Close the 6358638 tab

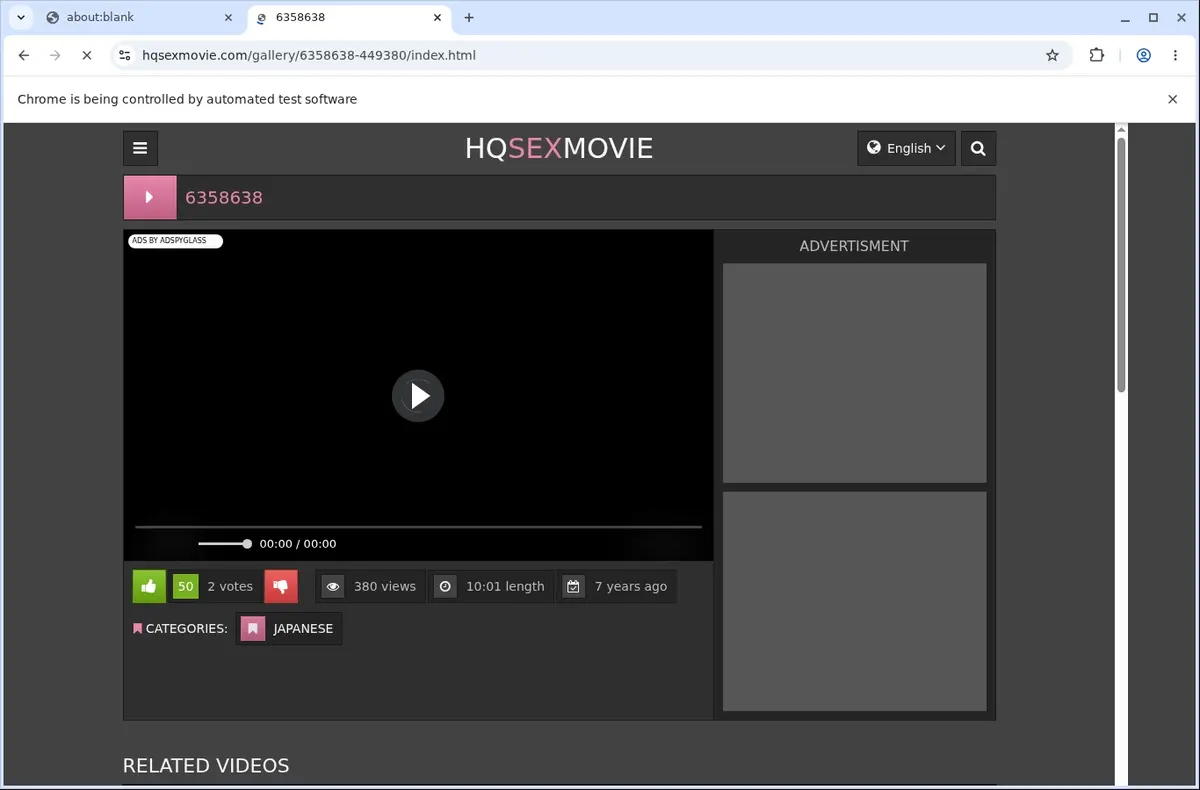click(x=438, y=17)
